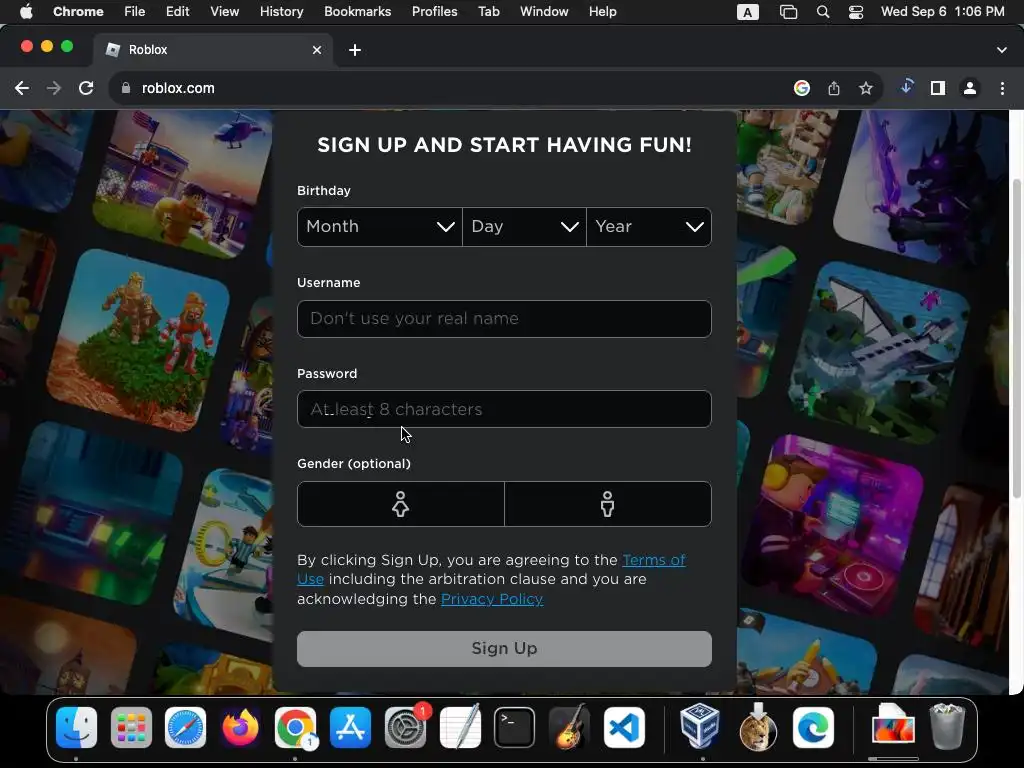The height and width of the screenshot is (768, 1024).
Task: Open Finder from the dock
Action: click(76, 727)
